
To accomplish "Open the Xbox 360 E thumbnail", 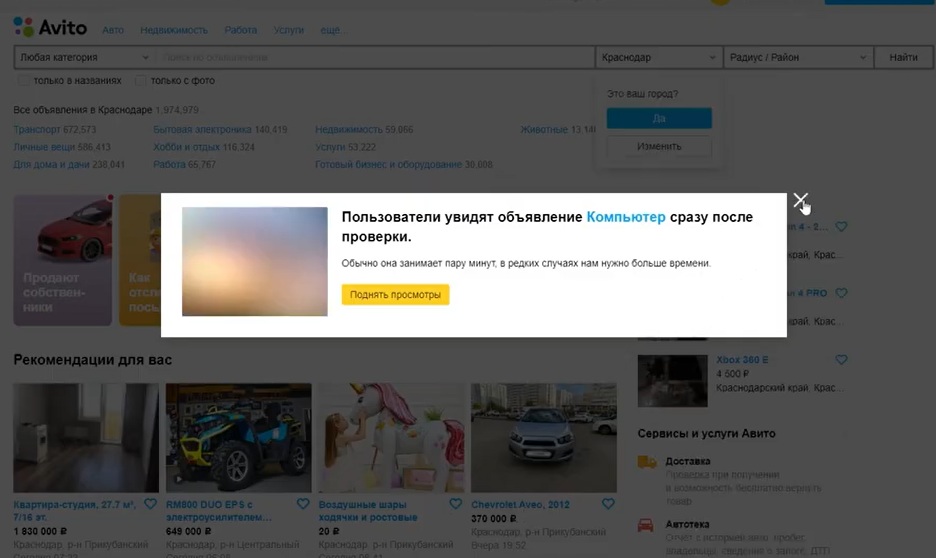I will [x=673, y=381].
